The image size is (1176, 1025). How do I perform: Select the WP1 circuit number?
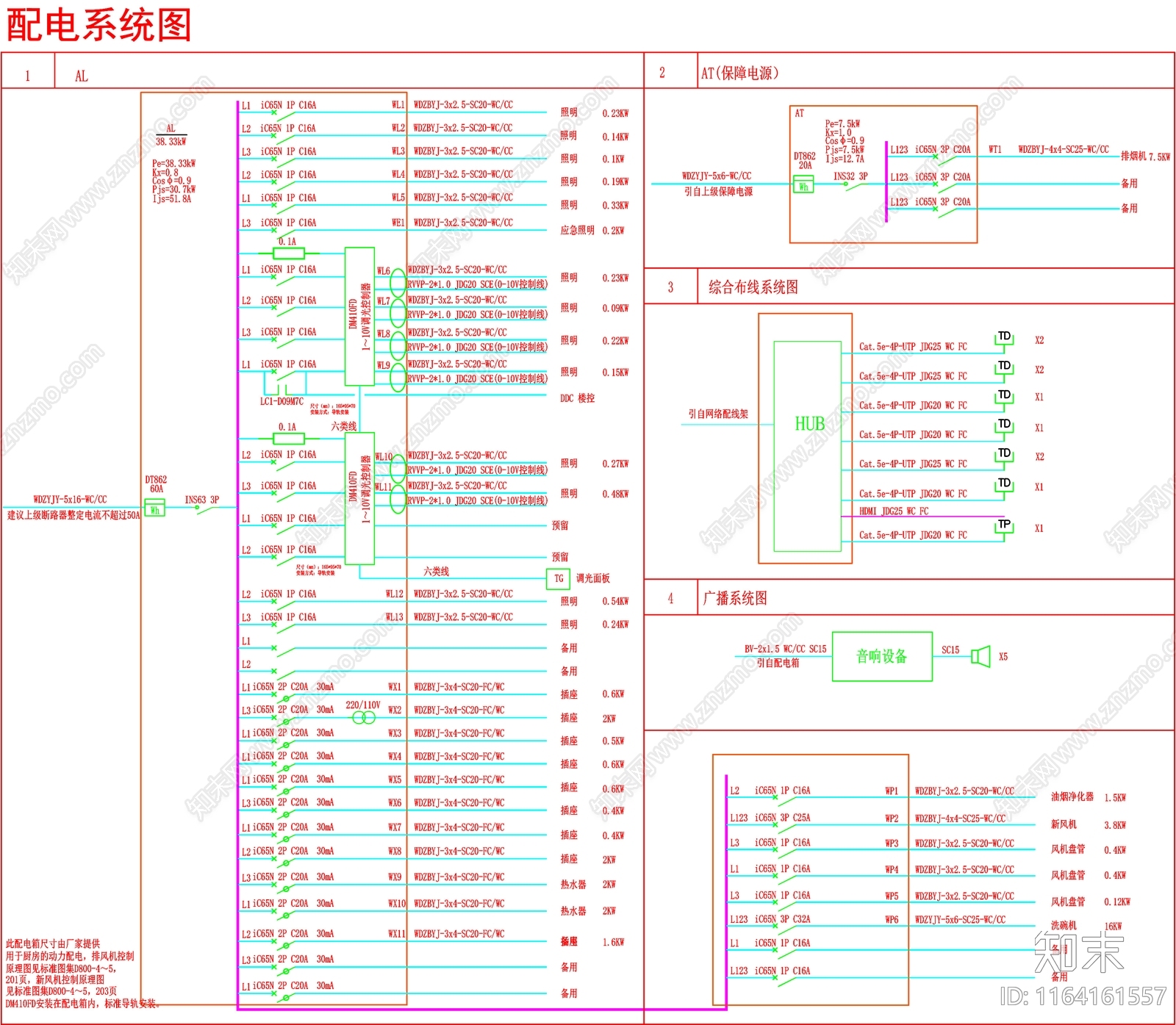coord(892,791)
